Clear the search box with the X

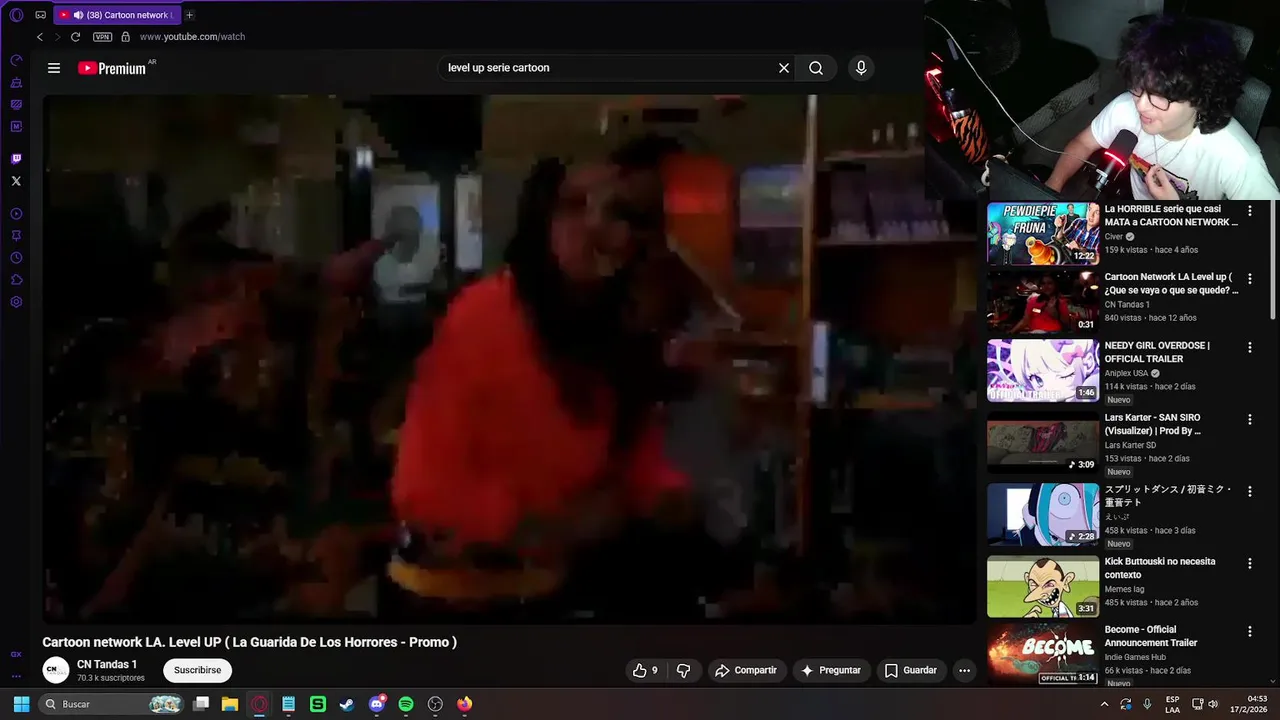(784, 68)
